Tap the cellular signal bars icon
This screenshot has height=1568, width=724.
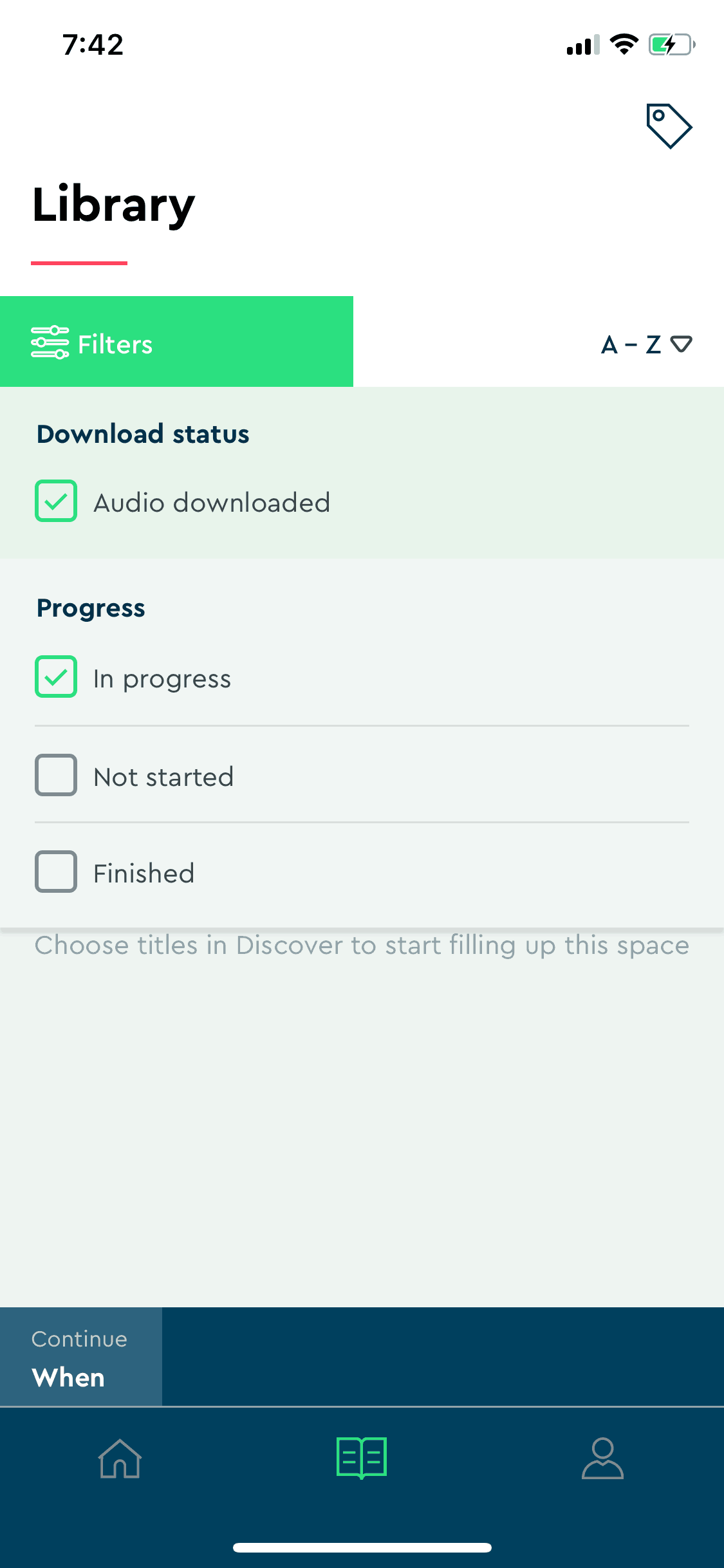pos(582,44)
